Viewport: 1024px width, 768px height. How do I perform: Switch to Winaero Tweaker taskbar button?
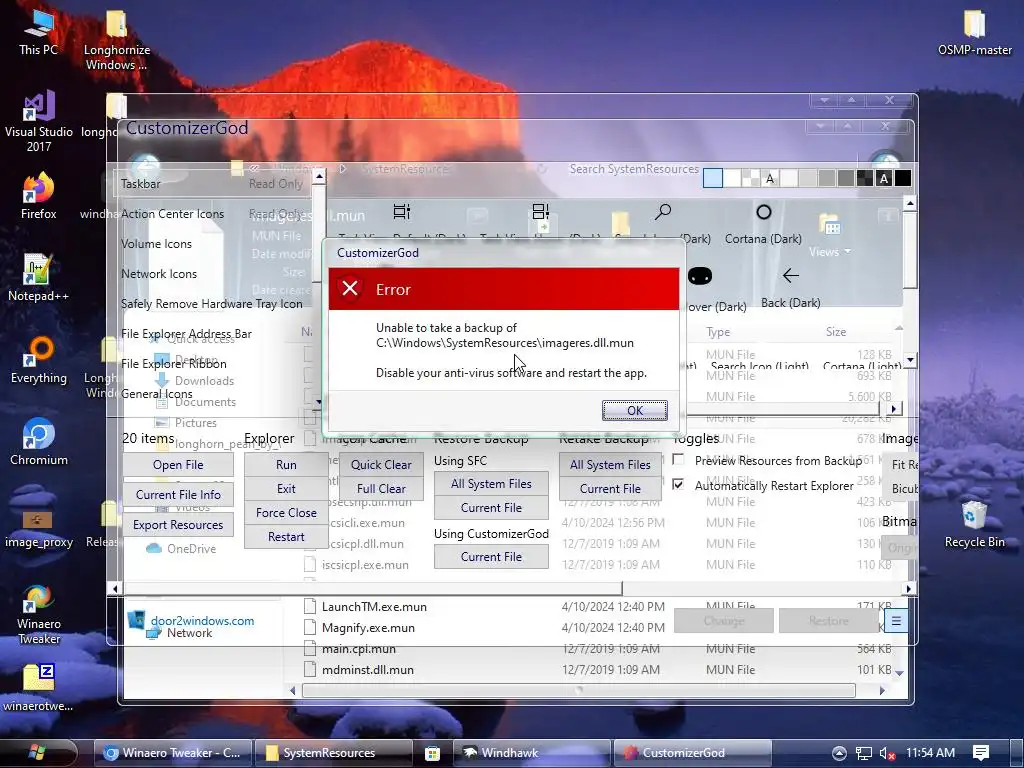172,753
